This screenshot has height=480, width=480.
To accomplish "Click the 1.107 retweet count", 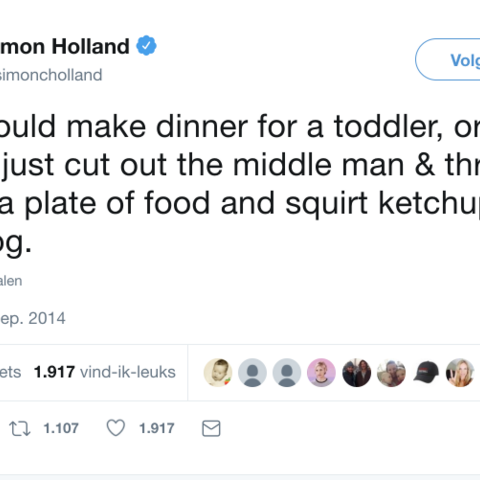I will (x=61, y=428).
